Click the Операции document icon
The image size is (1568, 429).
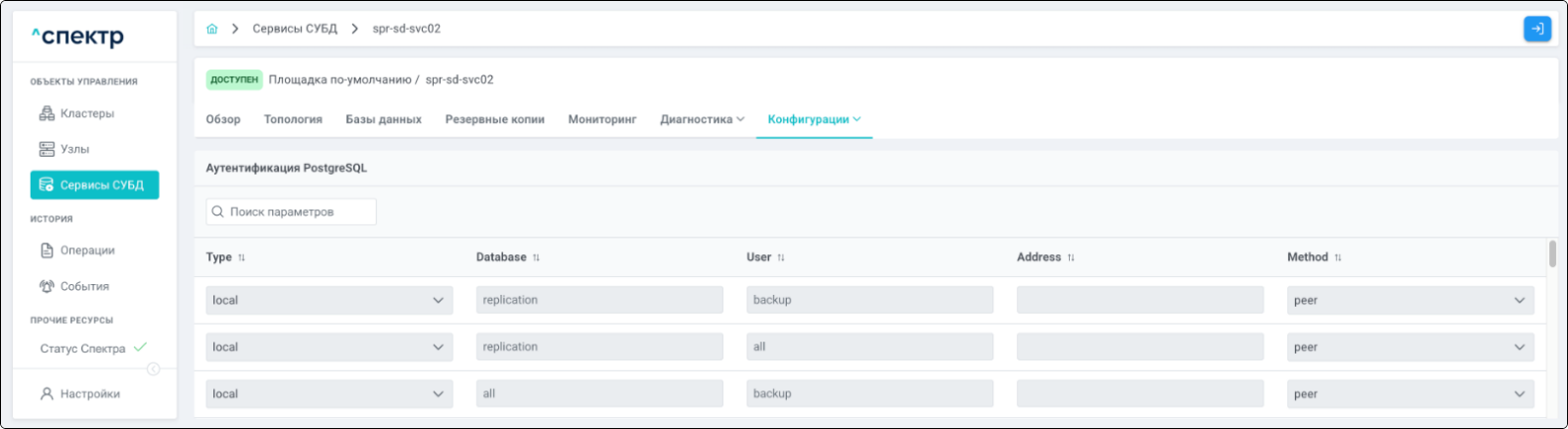click(47, 250)
